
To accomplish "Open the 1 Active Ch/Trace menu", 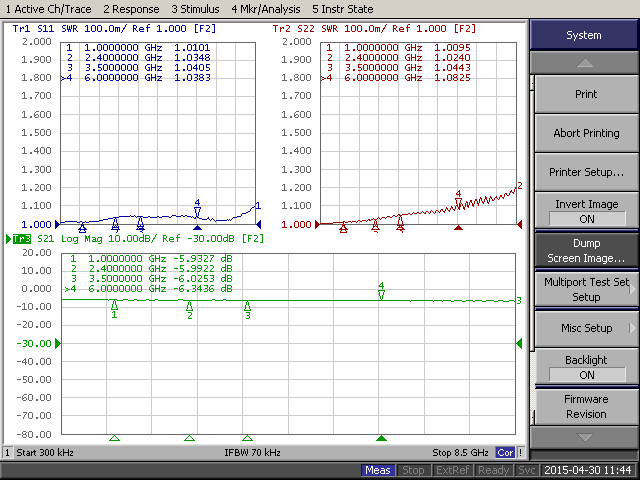I will 48,9.
